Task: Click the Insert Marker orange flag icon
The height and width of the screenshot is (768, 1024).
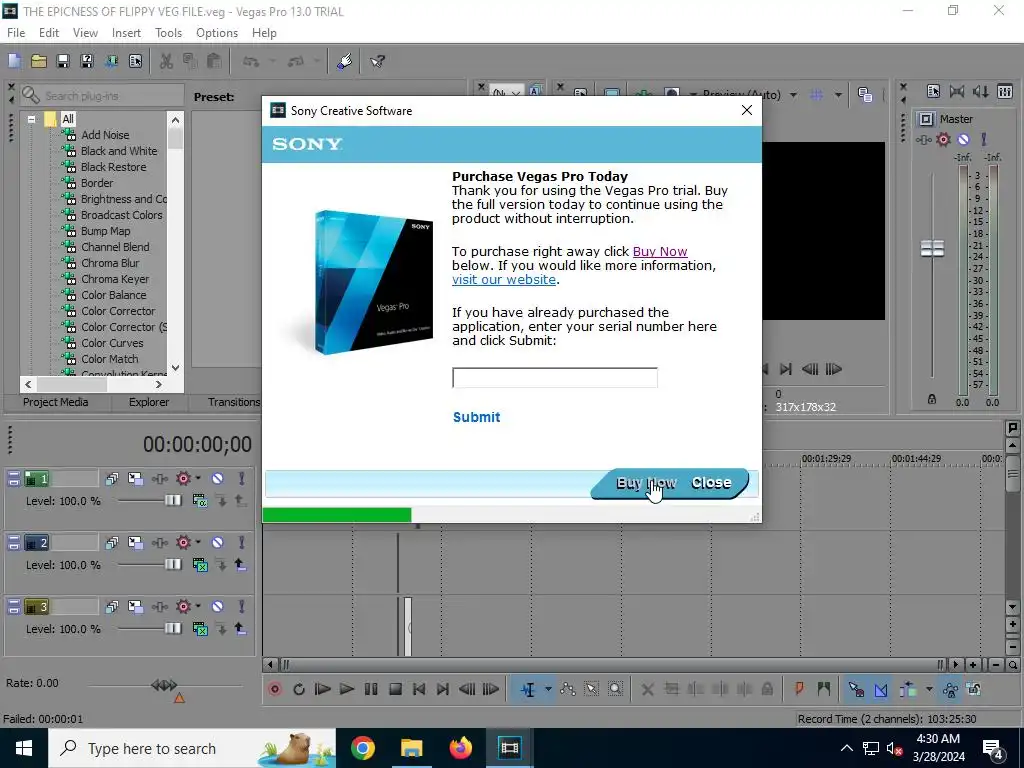Action: pos(799,689)
